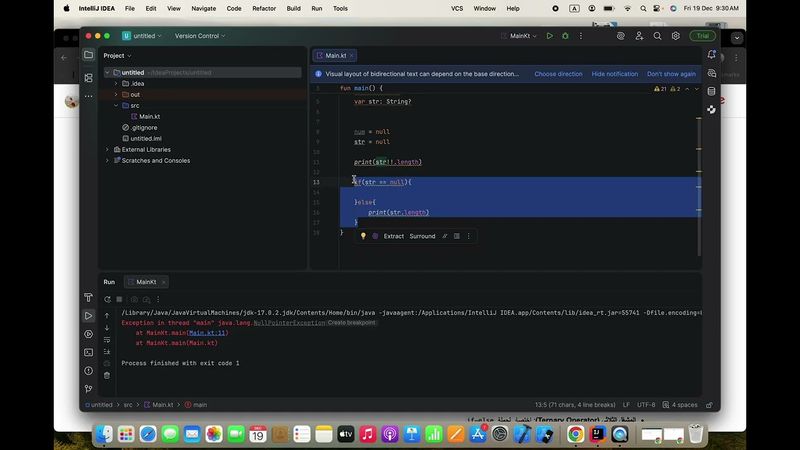Open the Refactor menu

pos(264,8)
